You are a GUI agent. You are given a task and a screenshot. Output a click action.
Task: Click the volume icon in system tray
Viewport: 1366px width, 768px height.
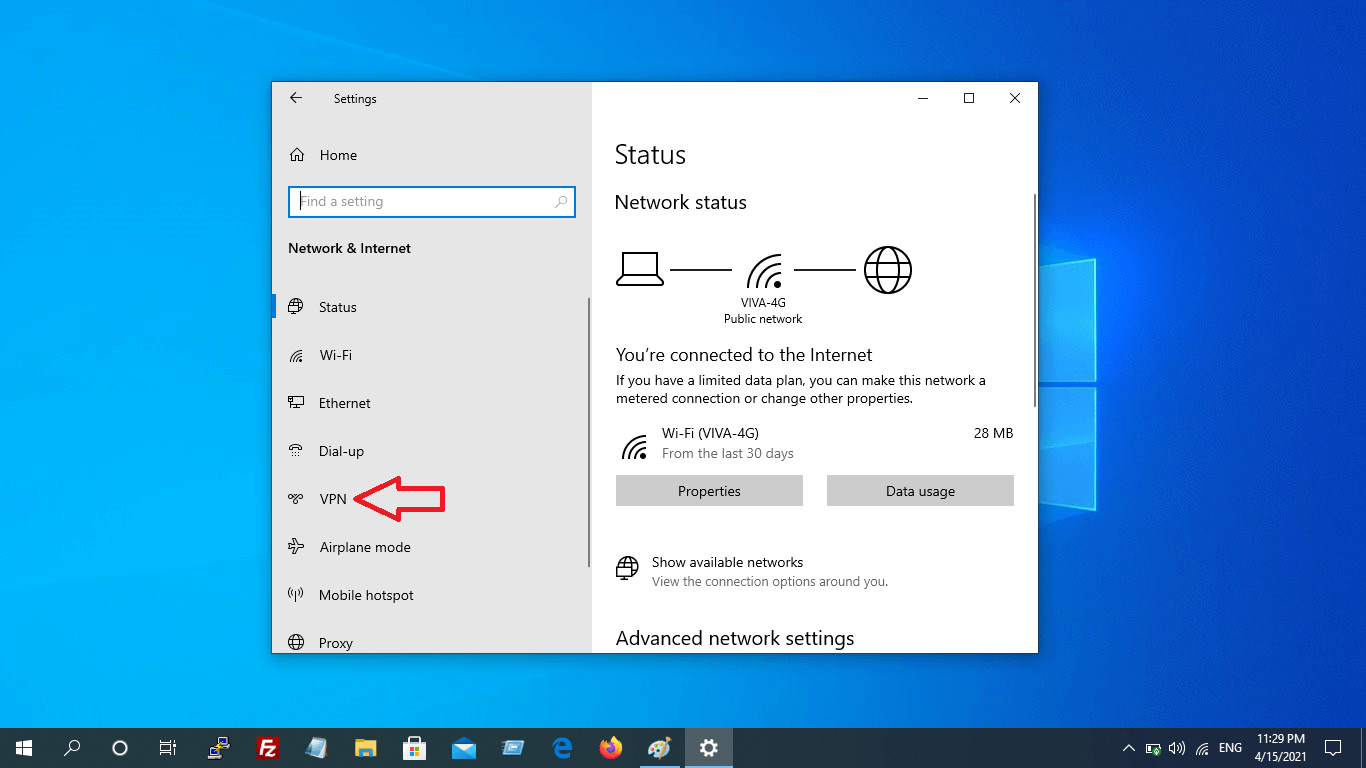[1177, 748]
